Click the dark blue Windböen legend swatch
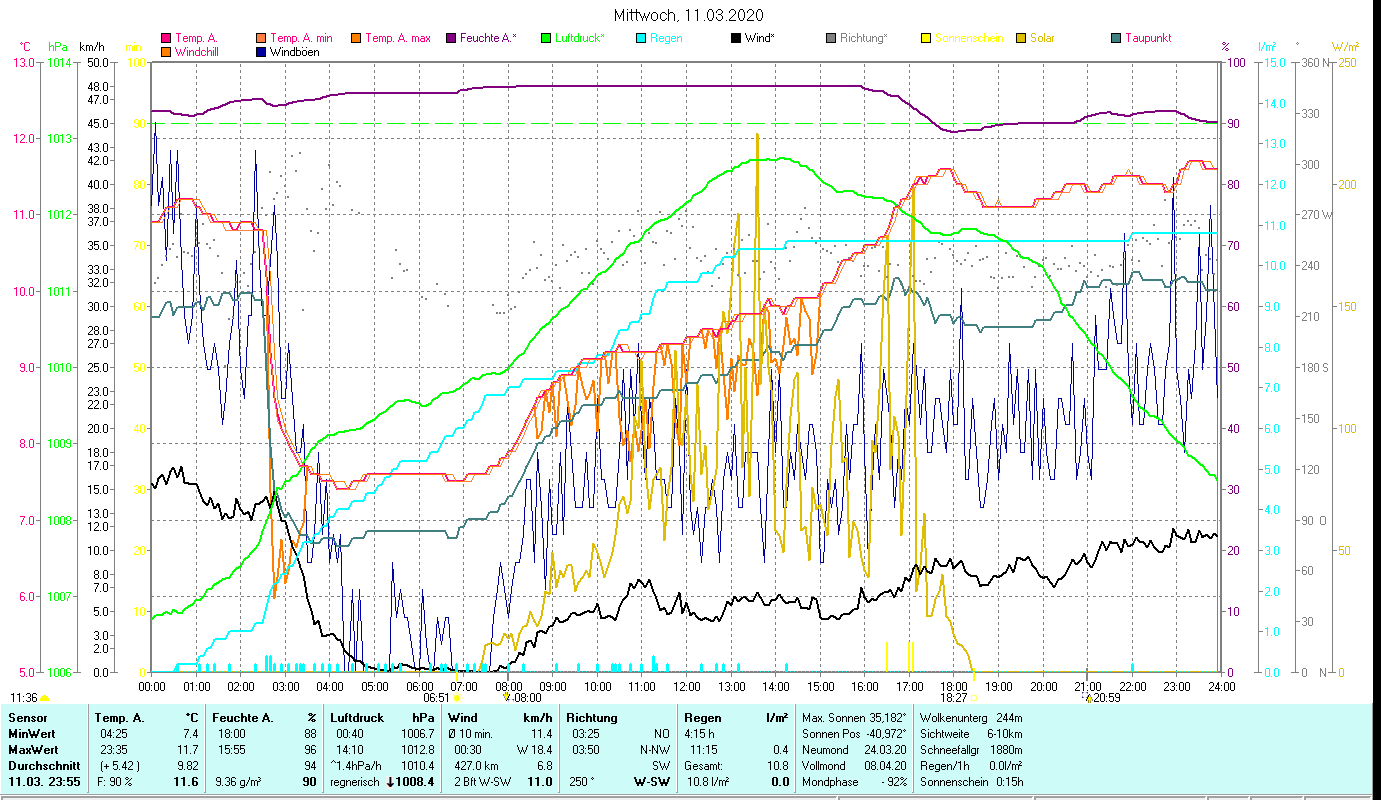This screenshot has height=800, width=1381. tap(261, 52)
